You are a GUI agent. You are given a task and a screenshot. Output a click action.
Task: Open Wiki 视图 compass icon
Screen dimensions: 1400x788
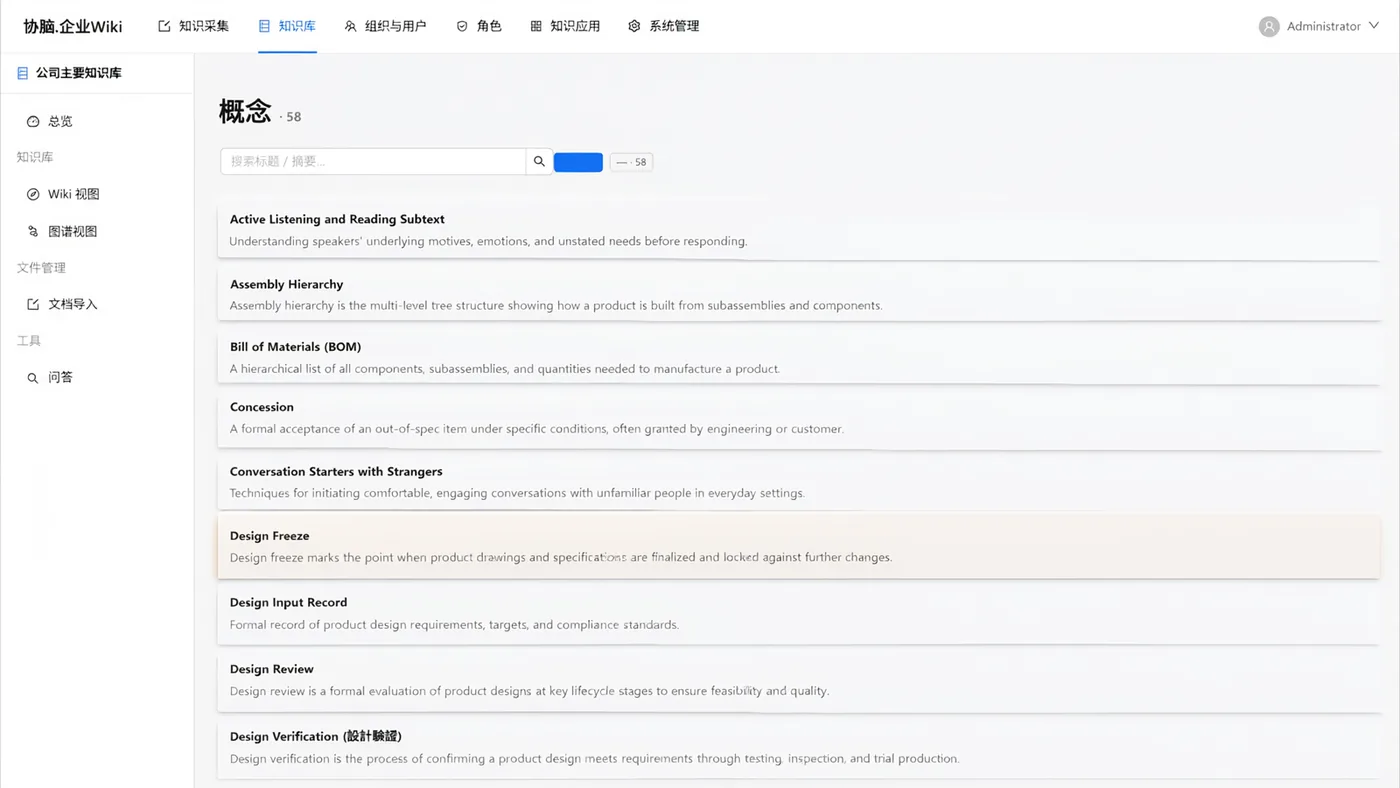pyautogui.click(x=33, y=194)
